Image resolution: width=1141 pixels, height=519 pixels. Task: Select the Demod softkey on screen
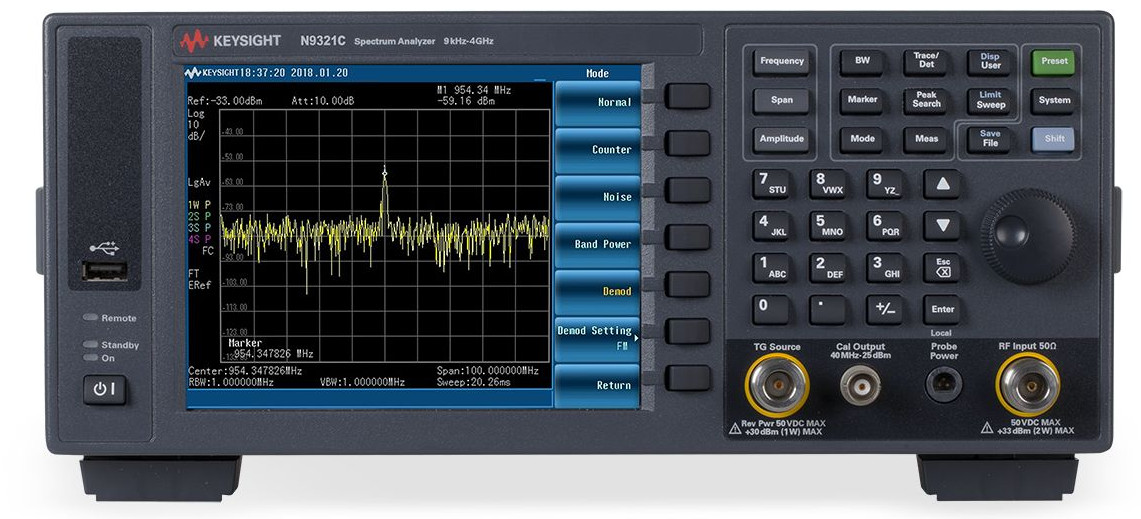tap(597, 291)
